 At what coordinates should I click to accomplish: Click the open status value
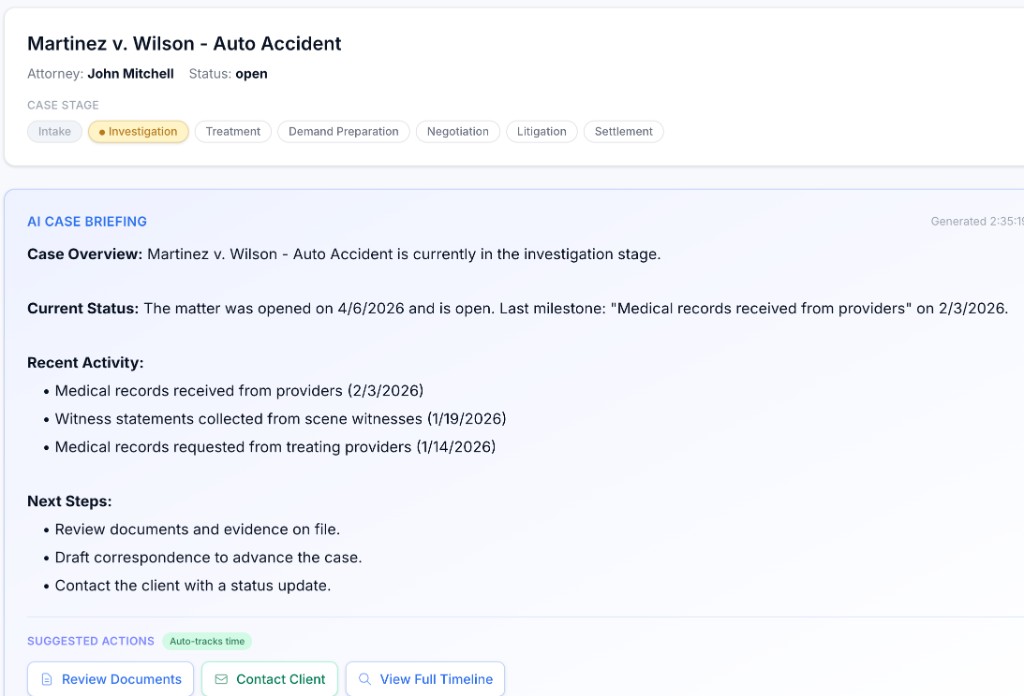tap(251, 74)
